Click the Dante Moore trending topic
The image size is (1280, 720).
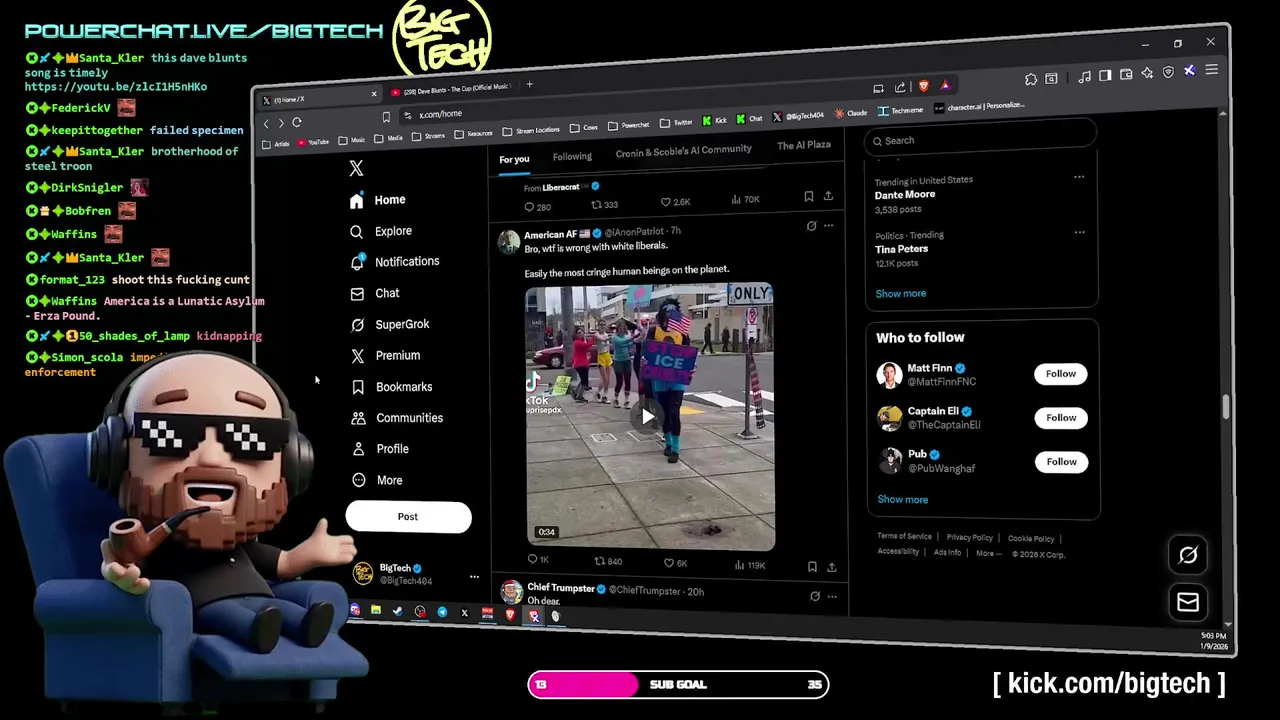pos(905,195)
